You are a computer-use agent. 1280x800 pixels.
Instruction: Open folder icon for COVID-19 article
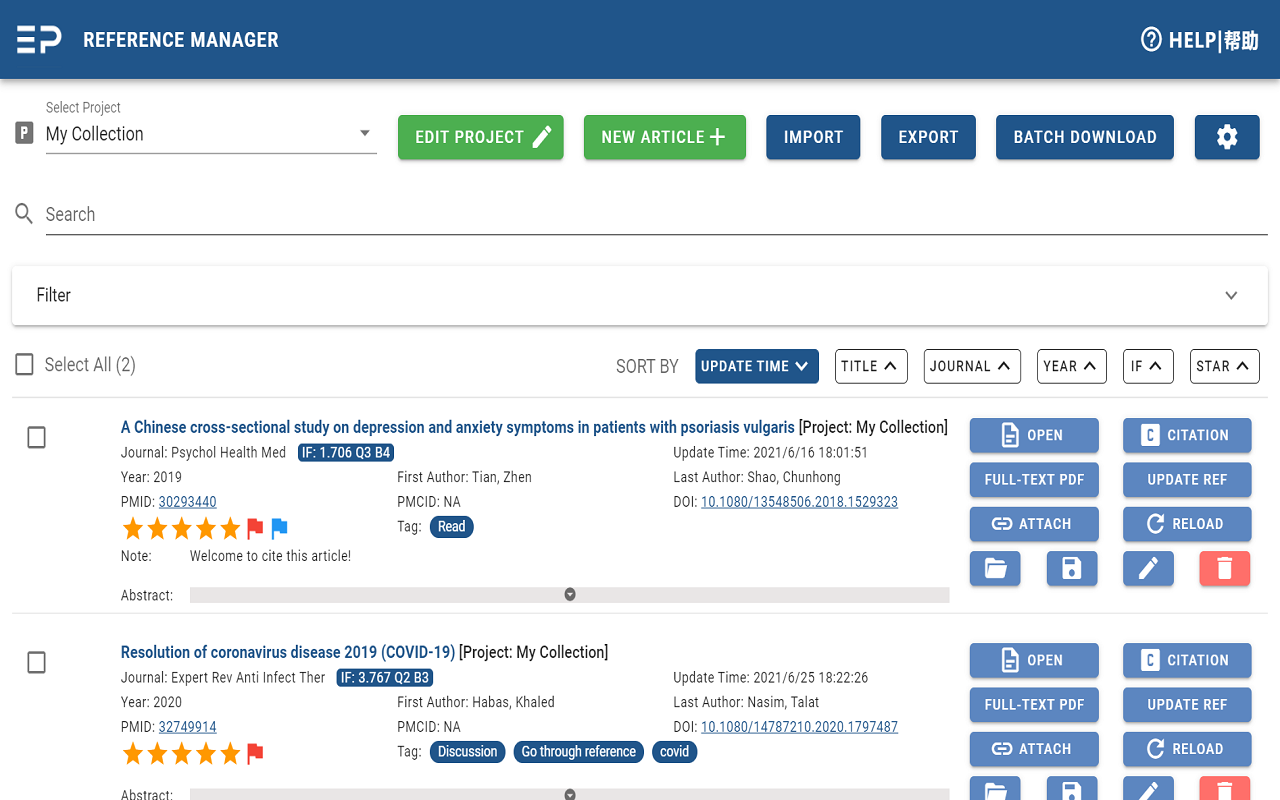click(x=995, y=788)
